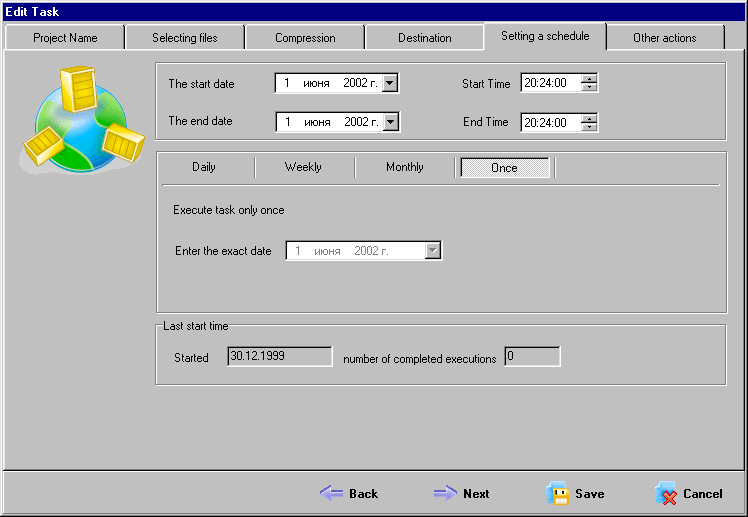
Task: Open the exact date dropdown arrow
Action: (x=433, y=250)
